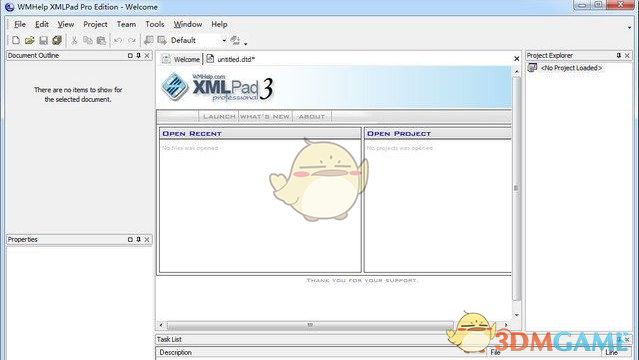The width and height of the screenshot is (639, 360).
Task: Redo the action via toolbar icon
Action: [x=132, y=40]
